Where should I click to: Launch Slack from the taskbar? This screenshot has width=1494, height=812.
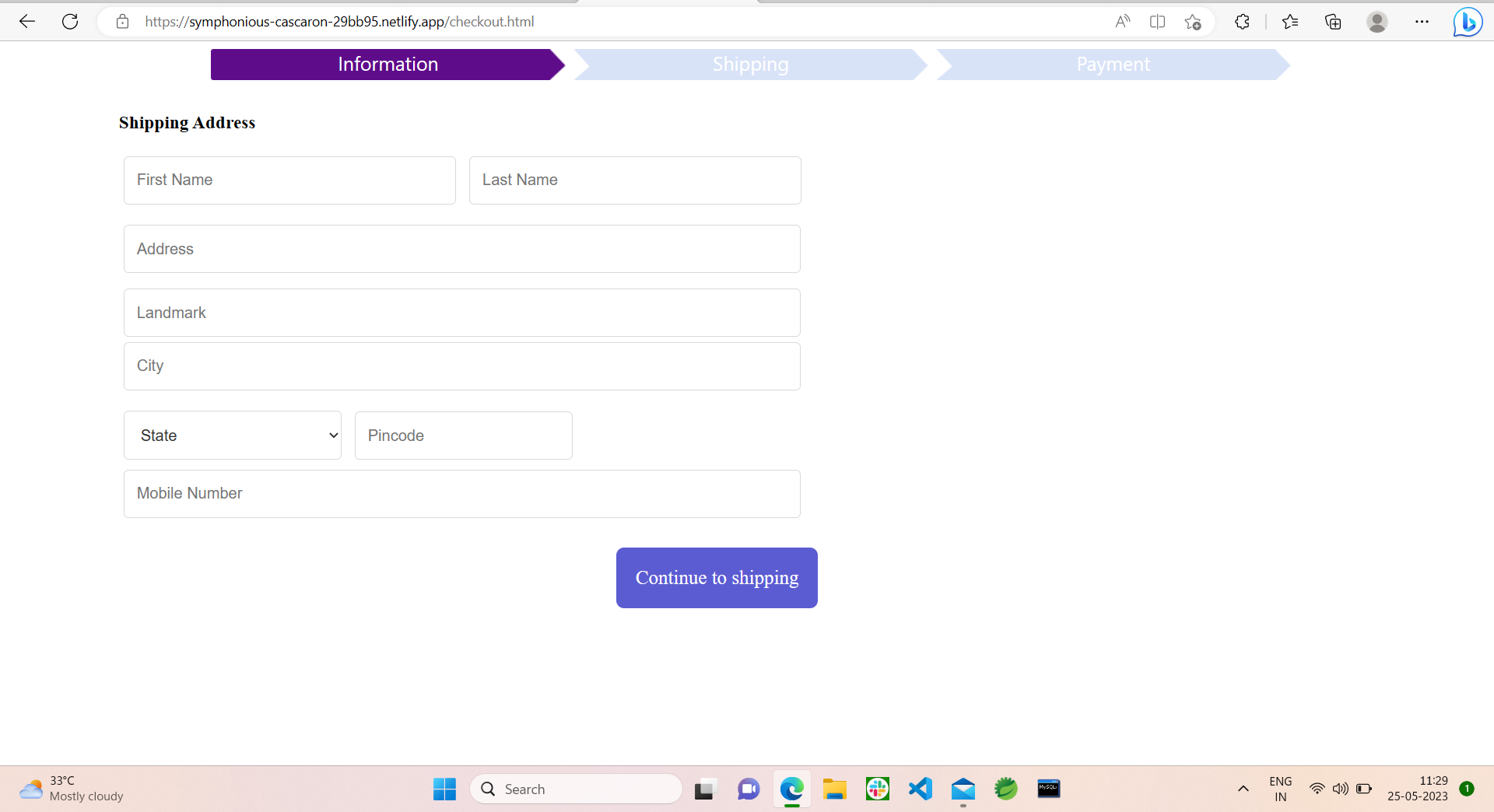pos(877,789)
